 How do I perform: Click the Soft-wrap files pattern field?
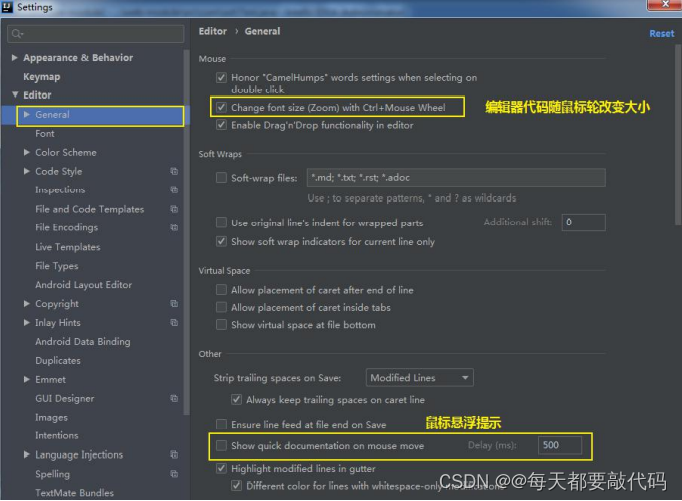[456, 177]
